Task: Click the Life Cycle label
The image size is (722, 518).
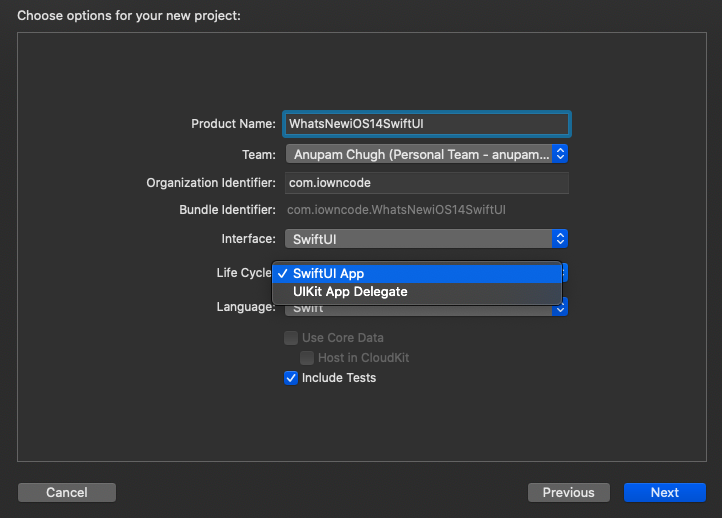Action: [244, 273]
